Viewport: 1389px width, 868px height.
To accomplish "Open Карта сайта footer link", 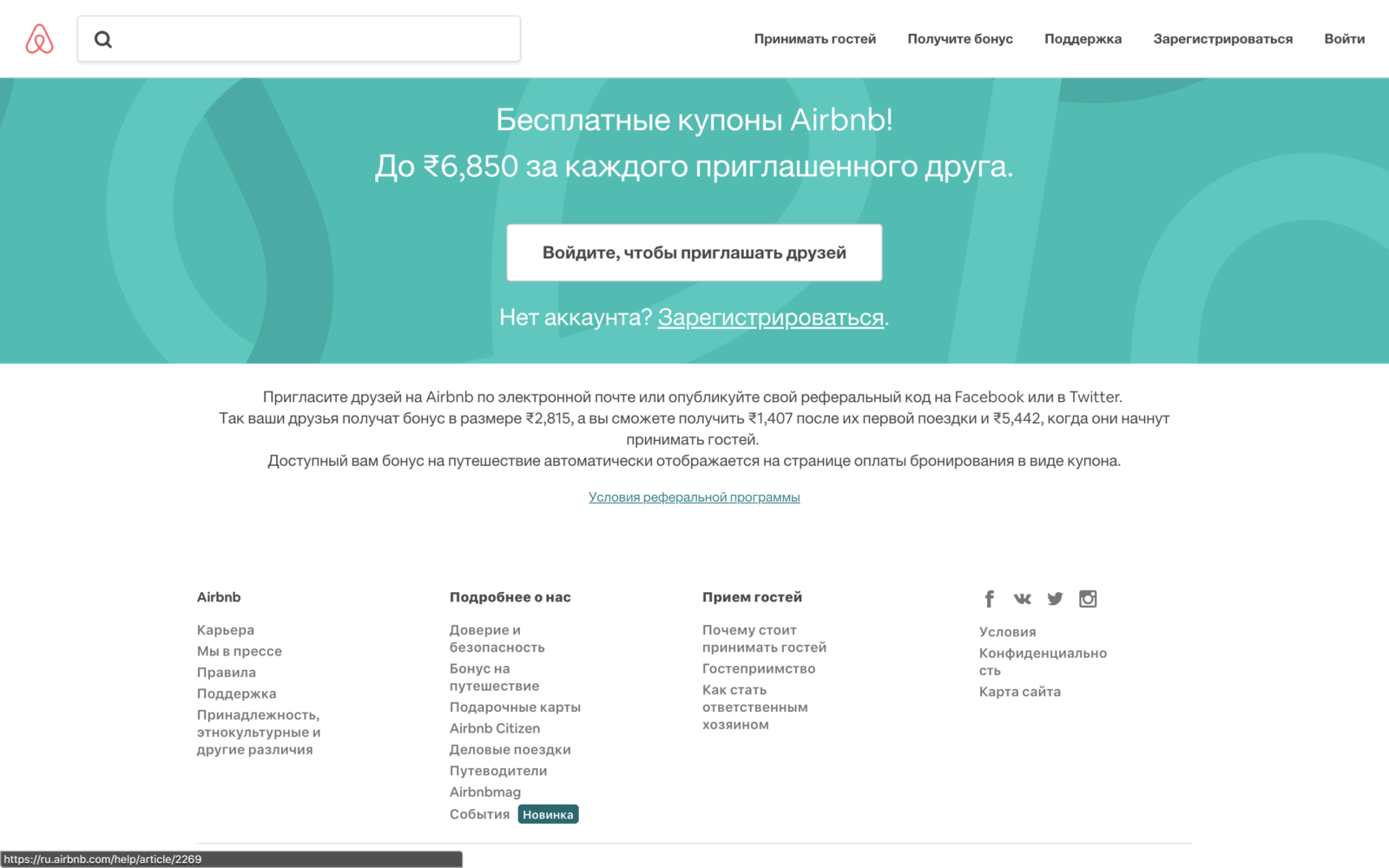I will 1020,692.
